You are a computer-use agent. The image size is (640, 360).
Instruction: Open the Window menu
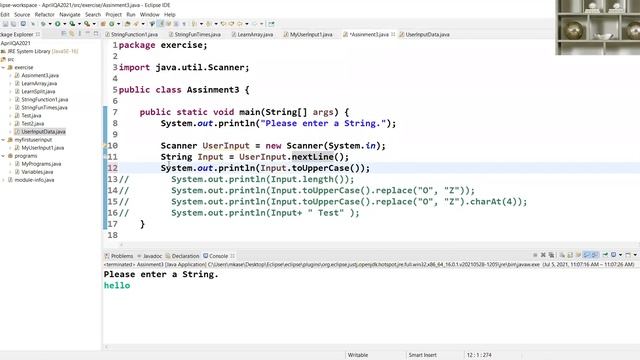[149, 14]
